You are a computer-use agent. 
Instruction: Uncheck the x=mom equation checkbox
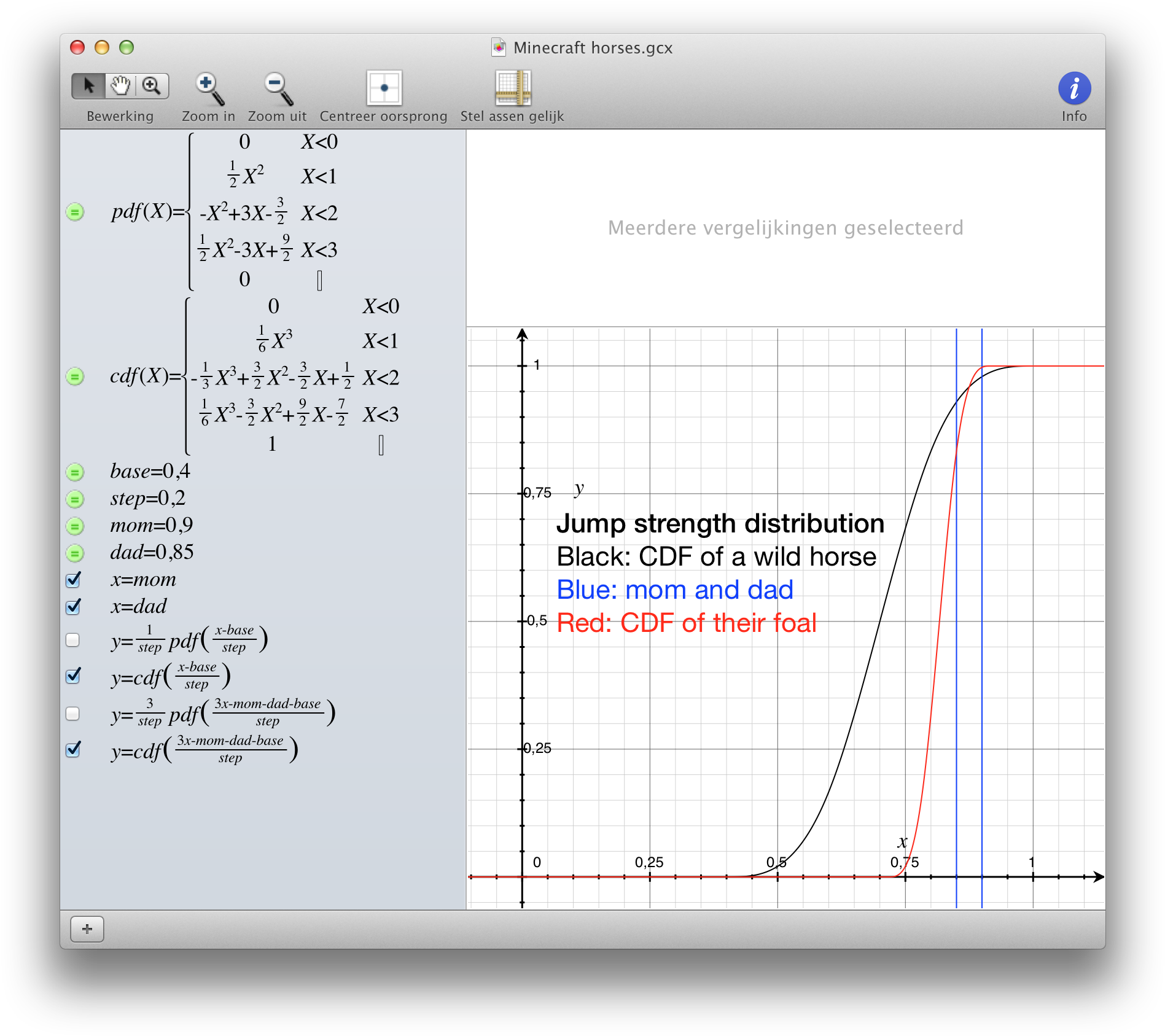tap(73, 580)
